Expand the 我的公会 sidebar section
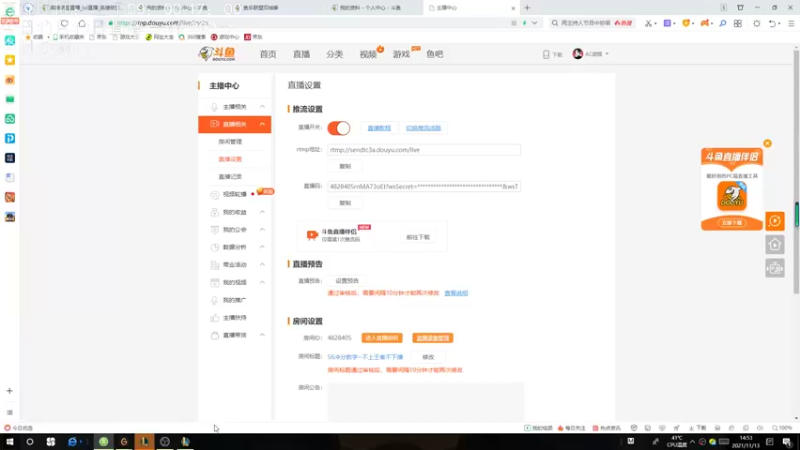This screenshot has width=800, height=450. 262,230
